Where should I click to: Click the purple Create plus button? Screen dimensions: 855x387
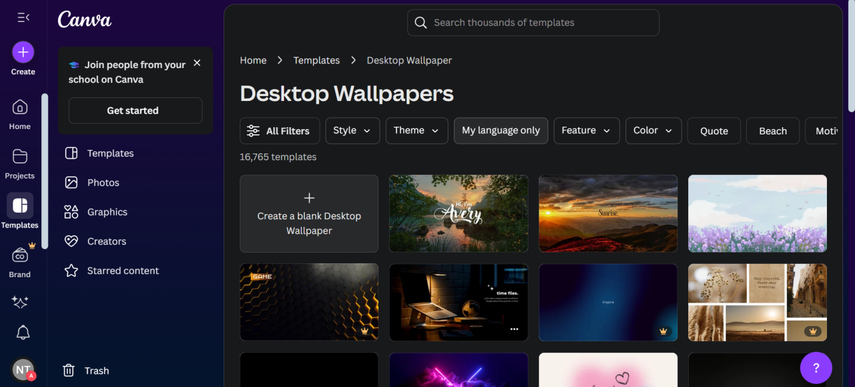23,52
